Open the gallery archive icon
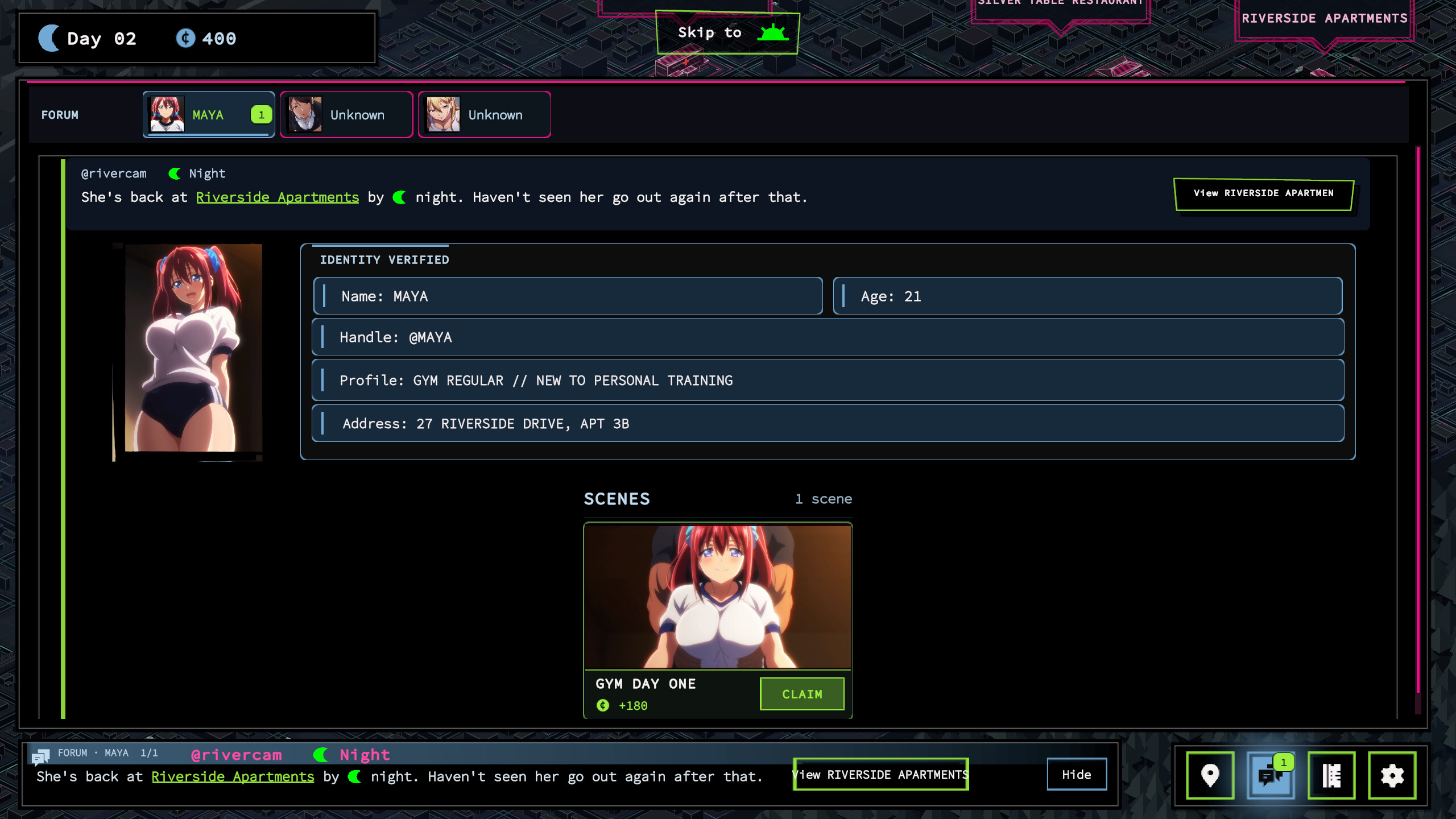 click(1331, 775)
